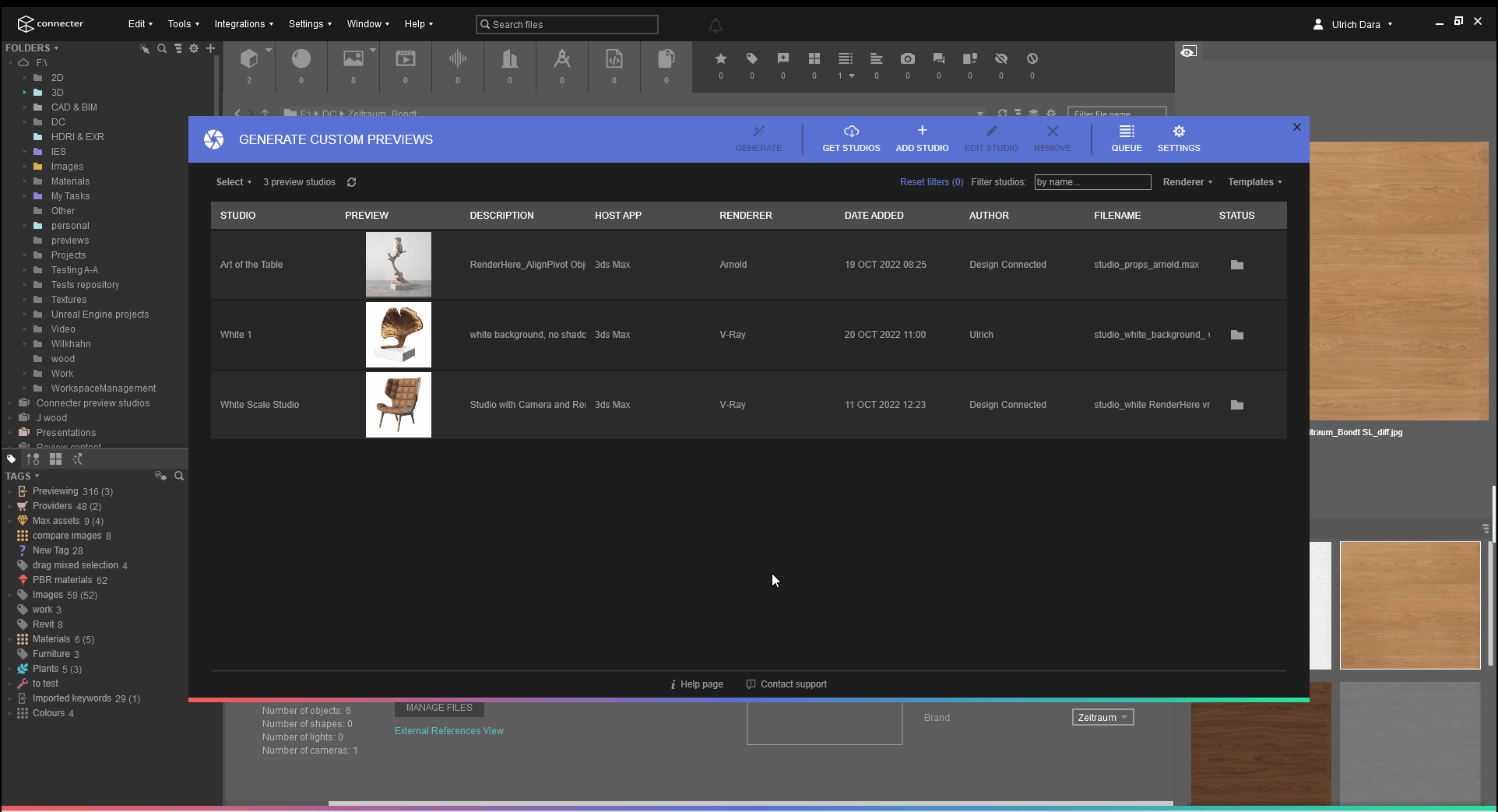Viewport: 1498px width, 812px height.
Task: Open the Tools menu
Action: [x=182, y=24]
